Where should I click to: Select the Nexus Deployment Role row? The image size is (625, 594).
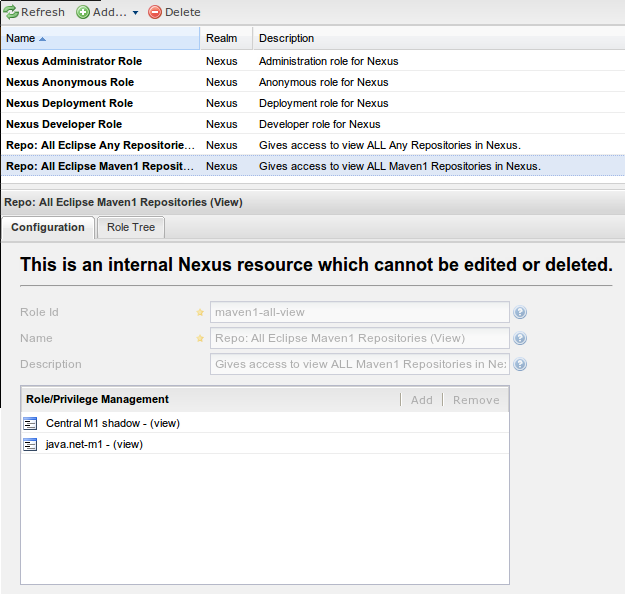click(313, 103)
